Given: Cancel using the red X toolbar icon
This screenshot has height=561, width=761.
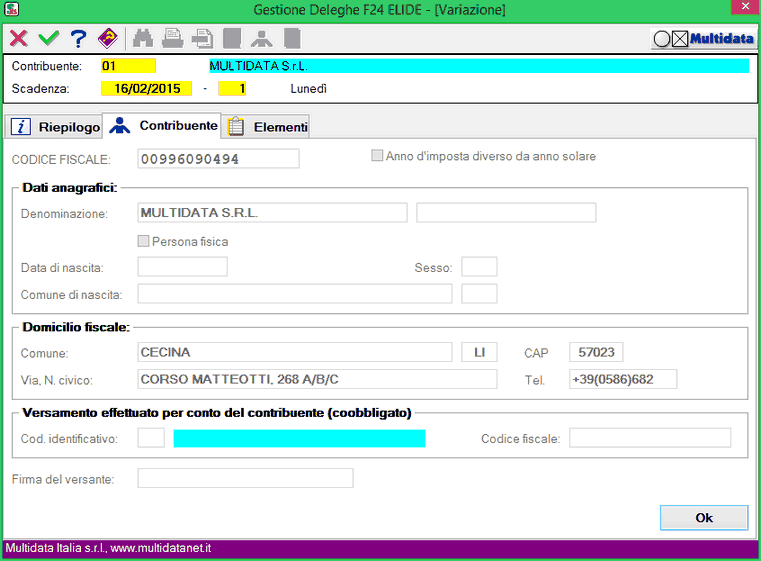Looking at the screenshot, I should [x=19, y=38].
